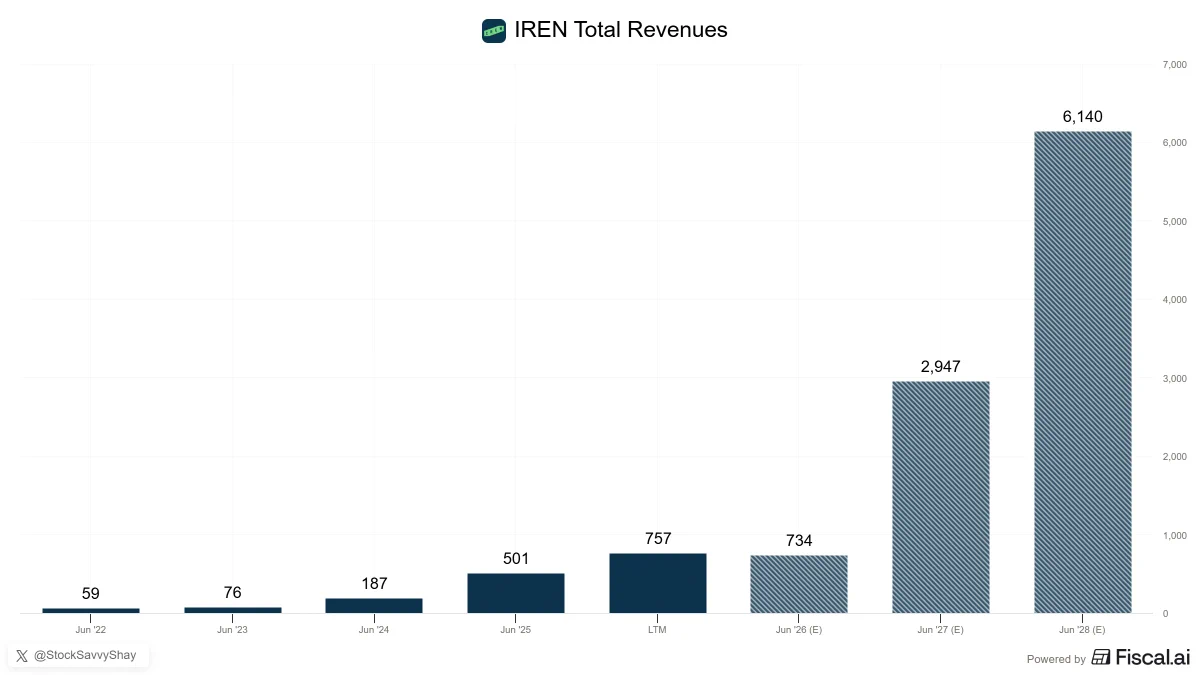The height and width of the screenshot is (675, 1200).
Task: Click the Jun '27 (E) axis label
Action: [x=941, y=630]
